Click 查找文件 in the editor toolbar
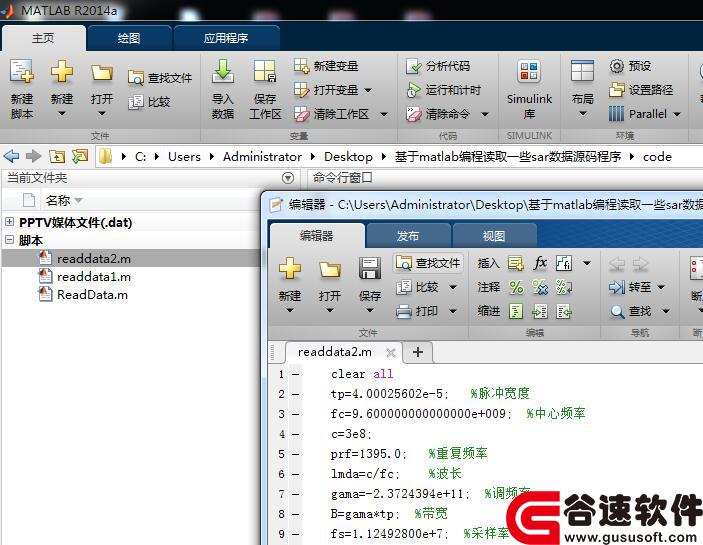 click(x=429, y=263)
